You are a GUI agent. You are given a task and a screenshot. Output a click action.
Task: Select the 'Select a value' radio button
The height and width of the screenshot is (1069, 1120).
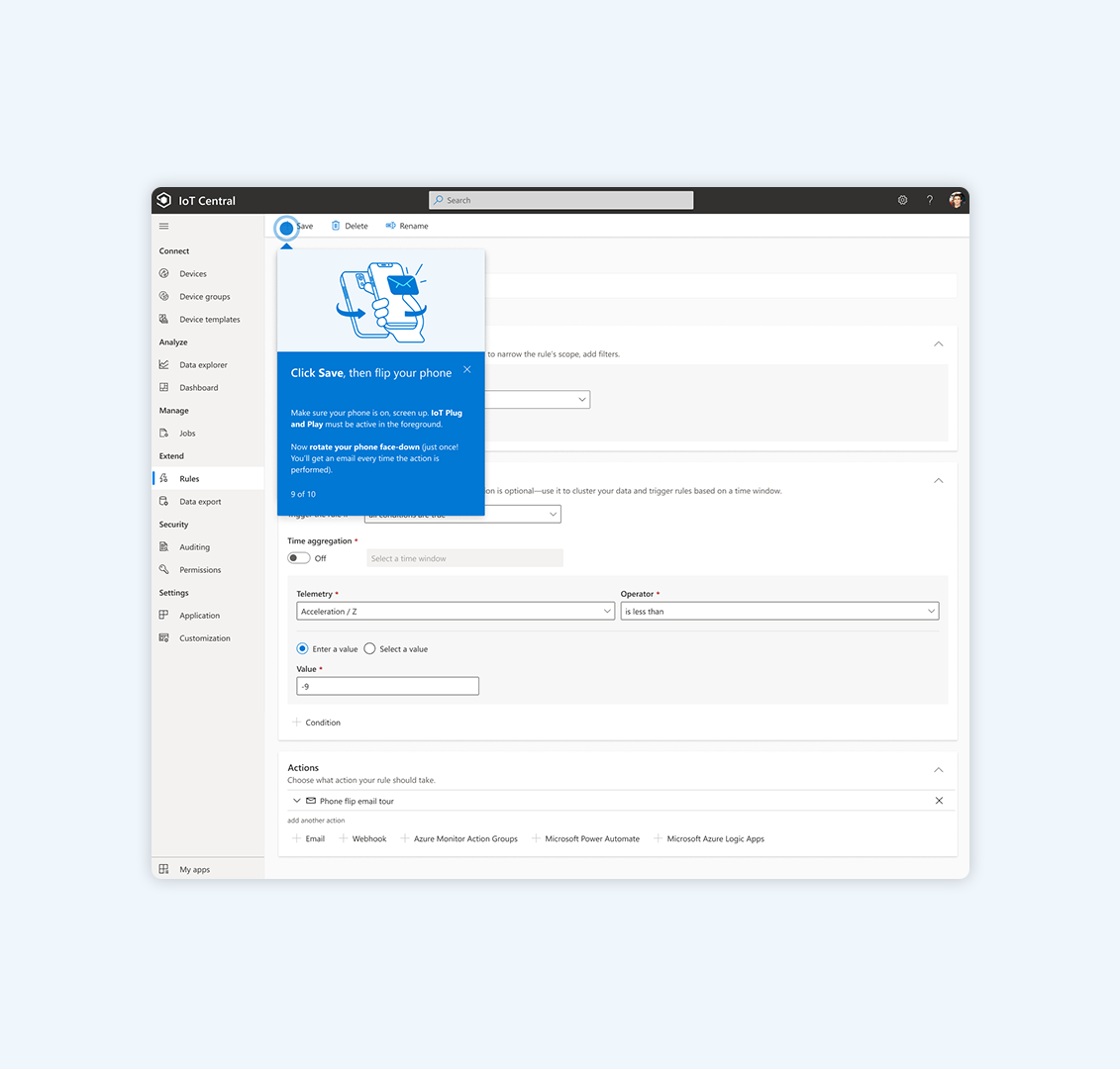coord(369,649)
